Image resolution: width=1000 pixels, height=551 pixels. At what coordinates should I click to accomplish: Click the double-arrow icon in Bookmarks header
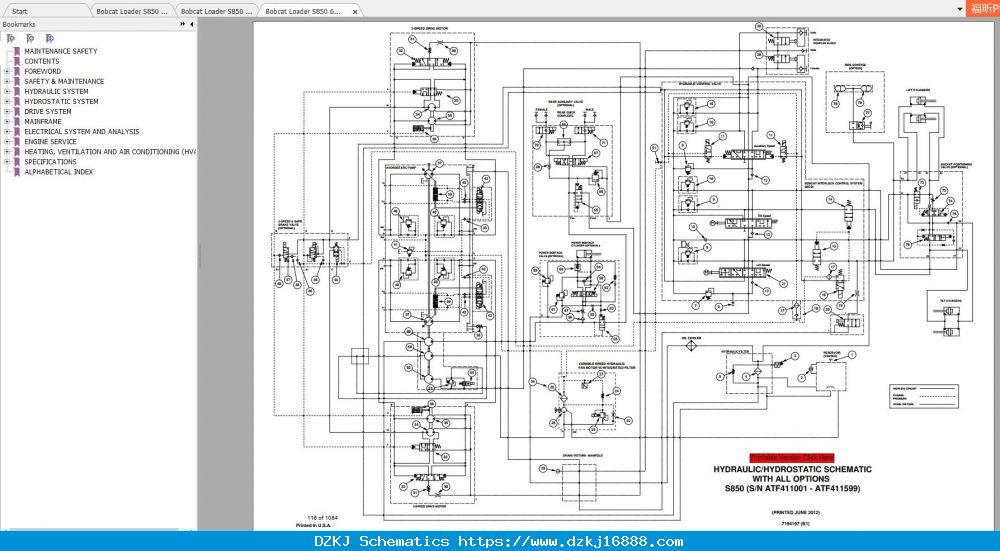[x=182, y=24]
